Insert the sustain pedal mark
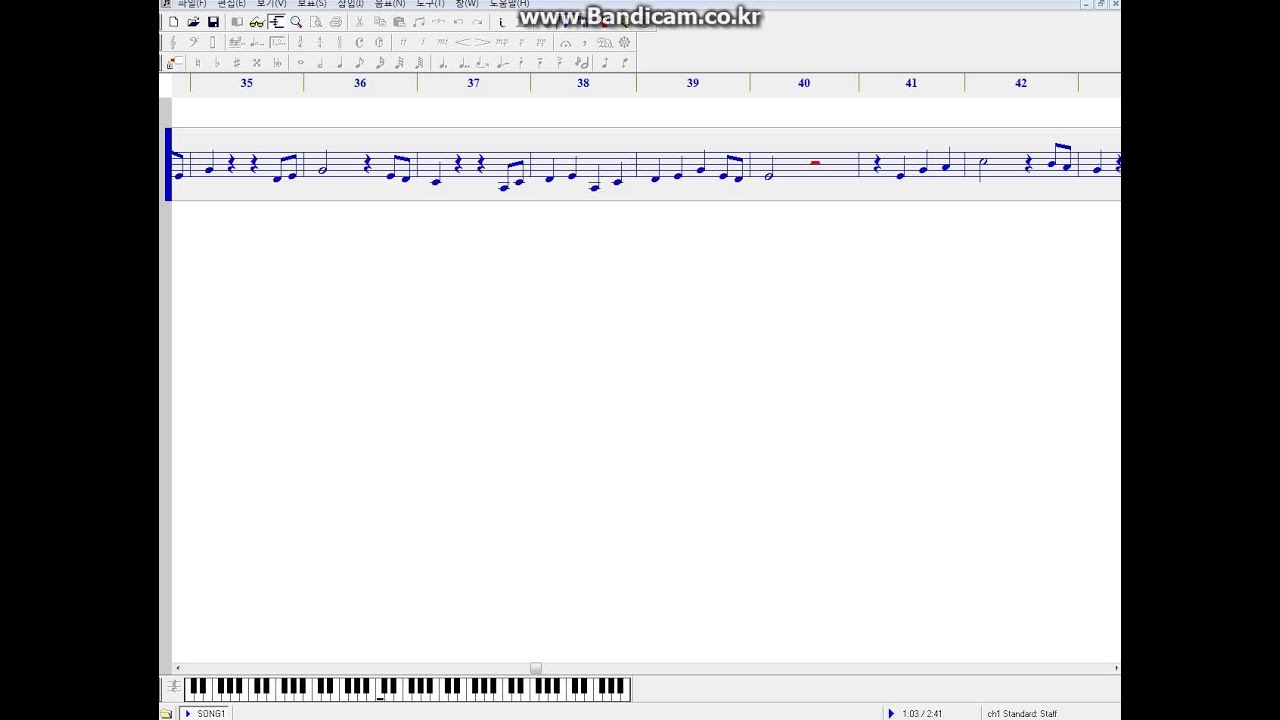The height and width of the screenshot is (720, 1280). click(x=604, y=42)
